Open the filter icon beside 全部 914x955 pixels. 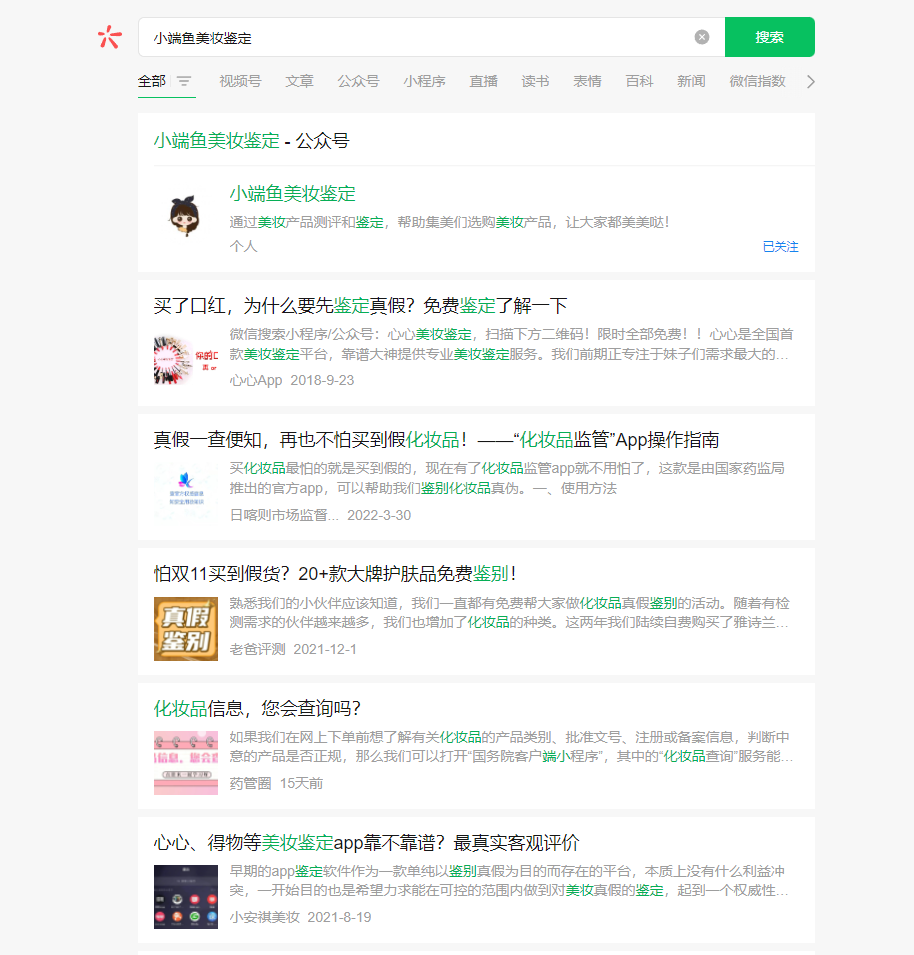pos(184,81)
